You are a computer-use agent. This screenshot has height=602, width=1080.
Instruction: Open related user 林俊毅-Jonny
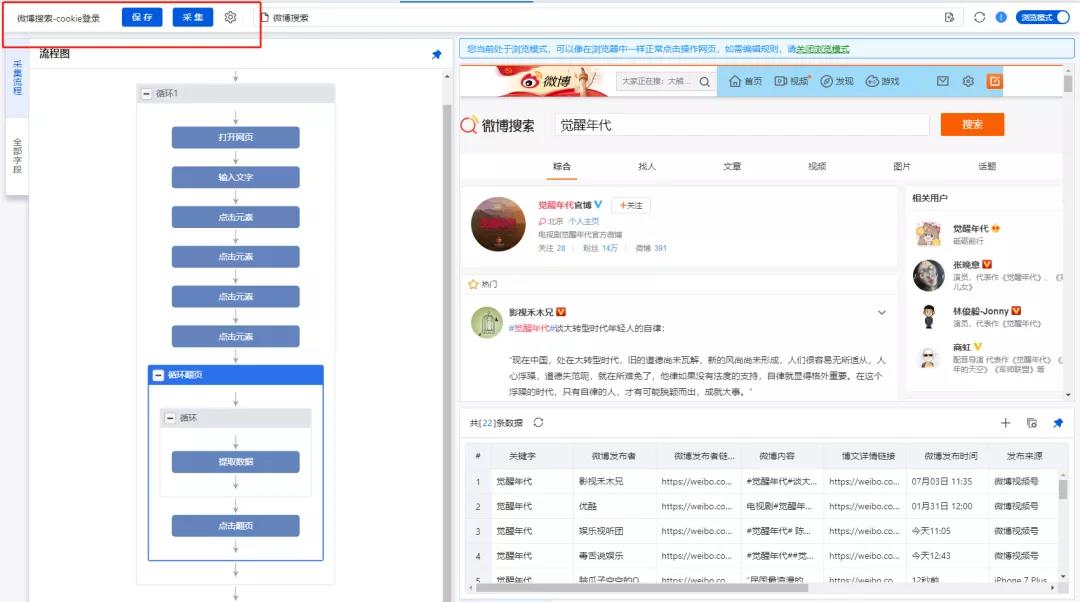point(981,311)
